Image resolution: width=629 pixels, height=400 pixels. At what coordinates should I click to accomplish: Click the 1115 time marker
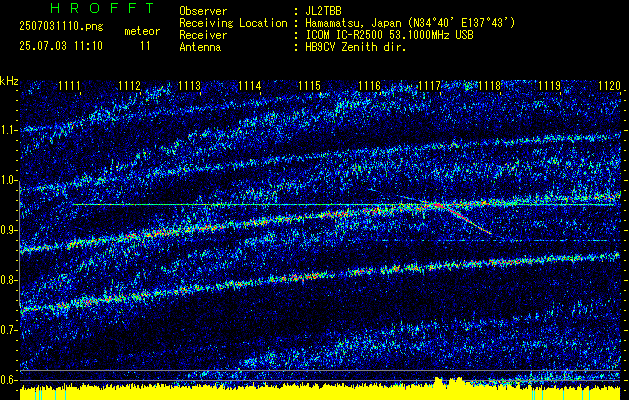(309, 86)
